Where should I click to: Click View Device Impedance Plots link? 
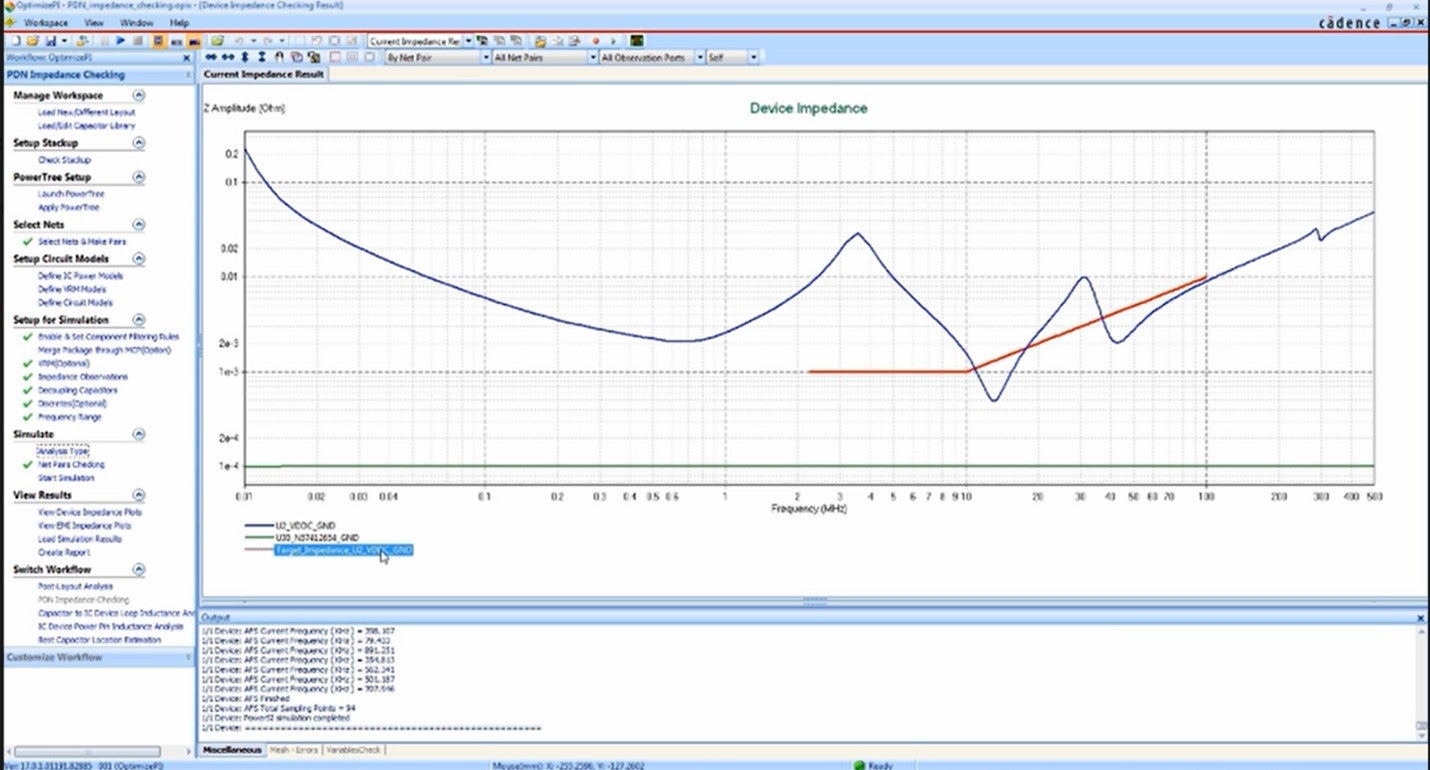point(90,512)
